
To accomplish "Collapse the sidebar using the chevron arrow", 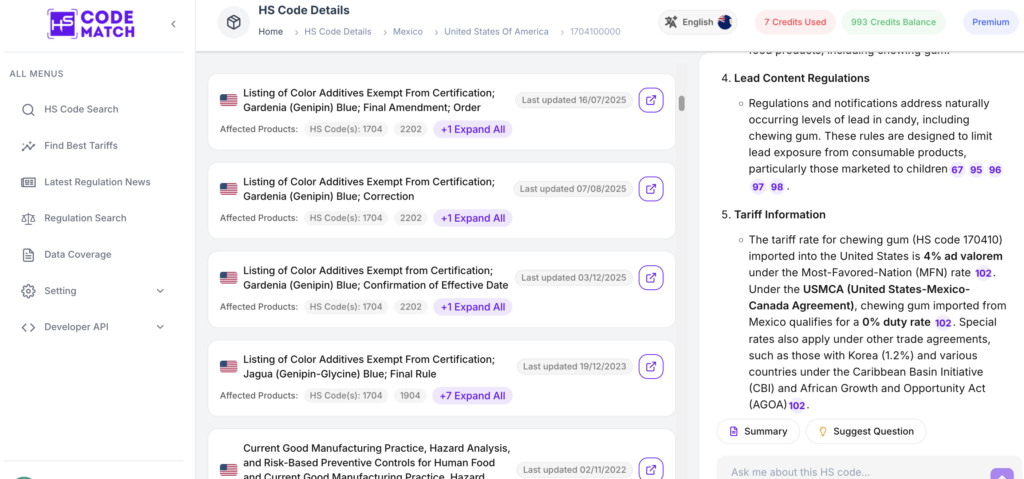I will tap(173, 24).
